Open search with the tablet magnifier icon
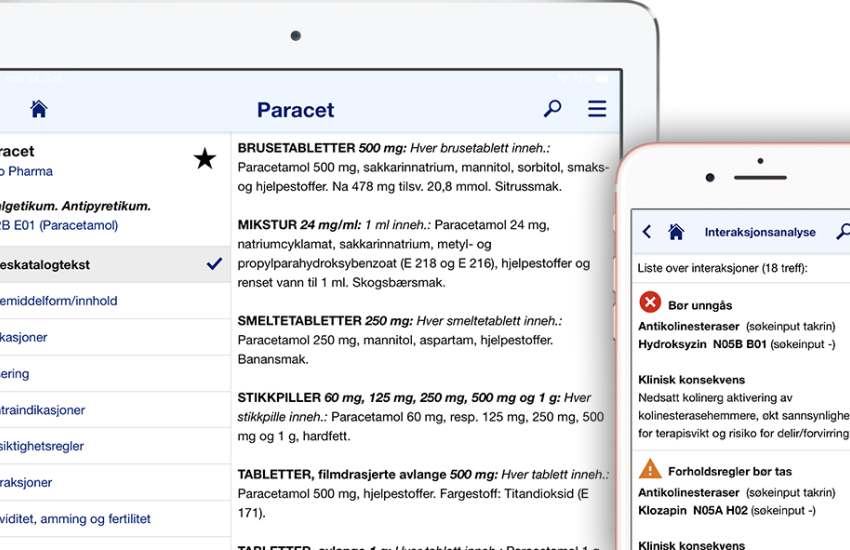Image resolution: width=850 pixels, height=550 pixels. pos(552,108)
